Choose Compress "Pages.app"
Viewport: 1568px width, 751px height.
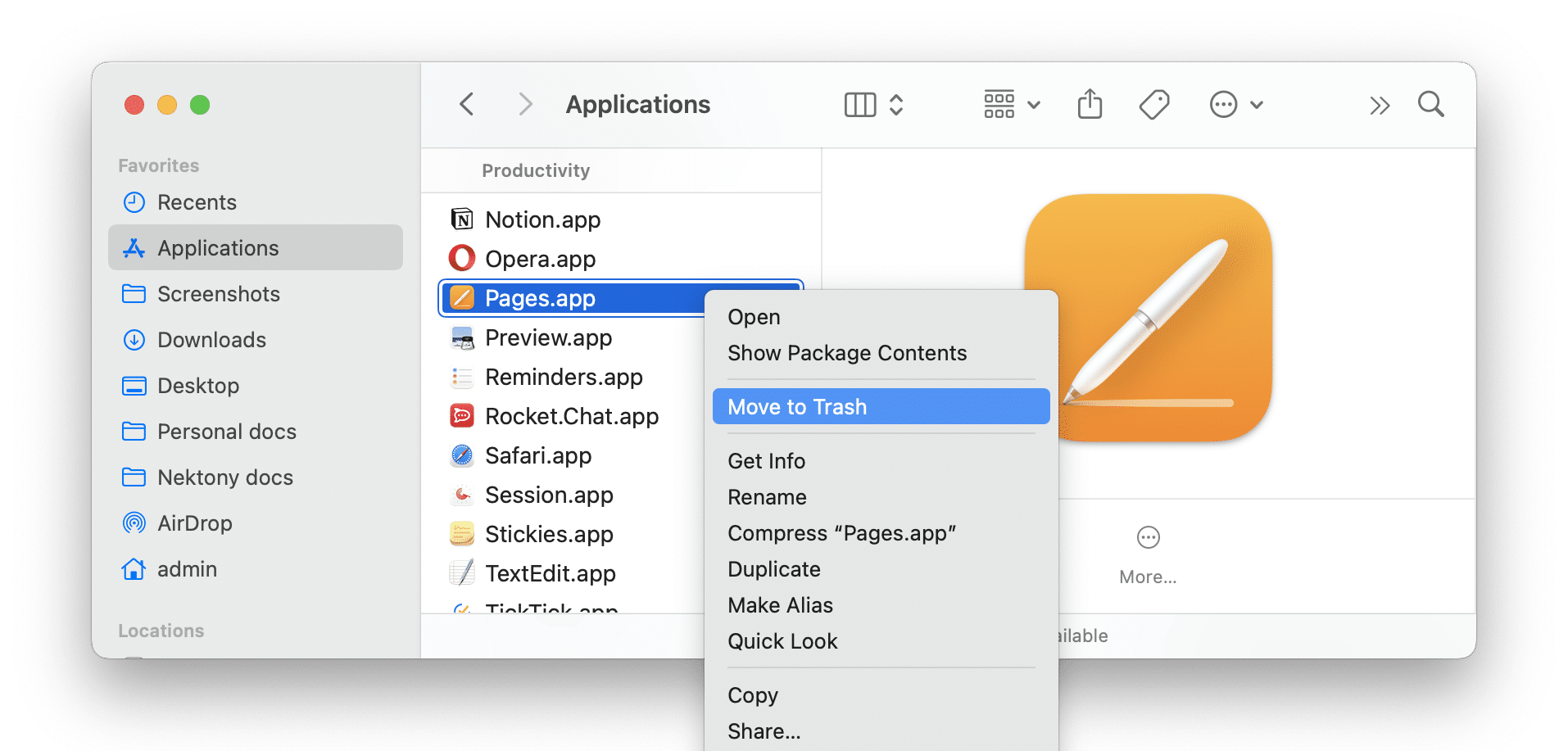coord(881,533)
